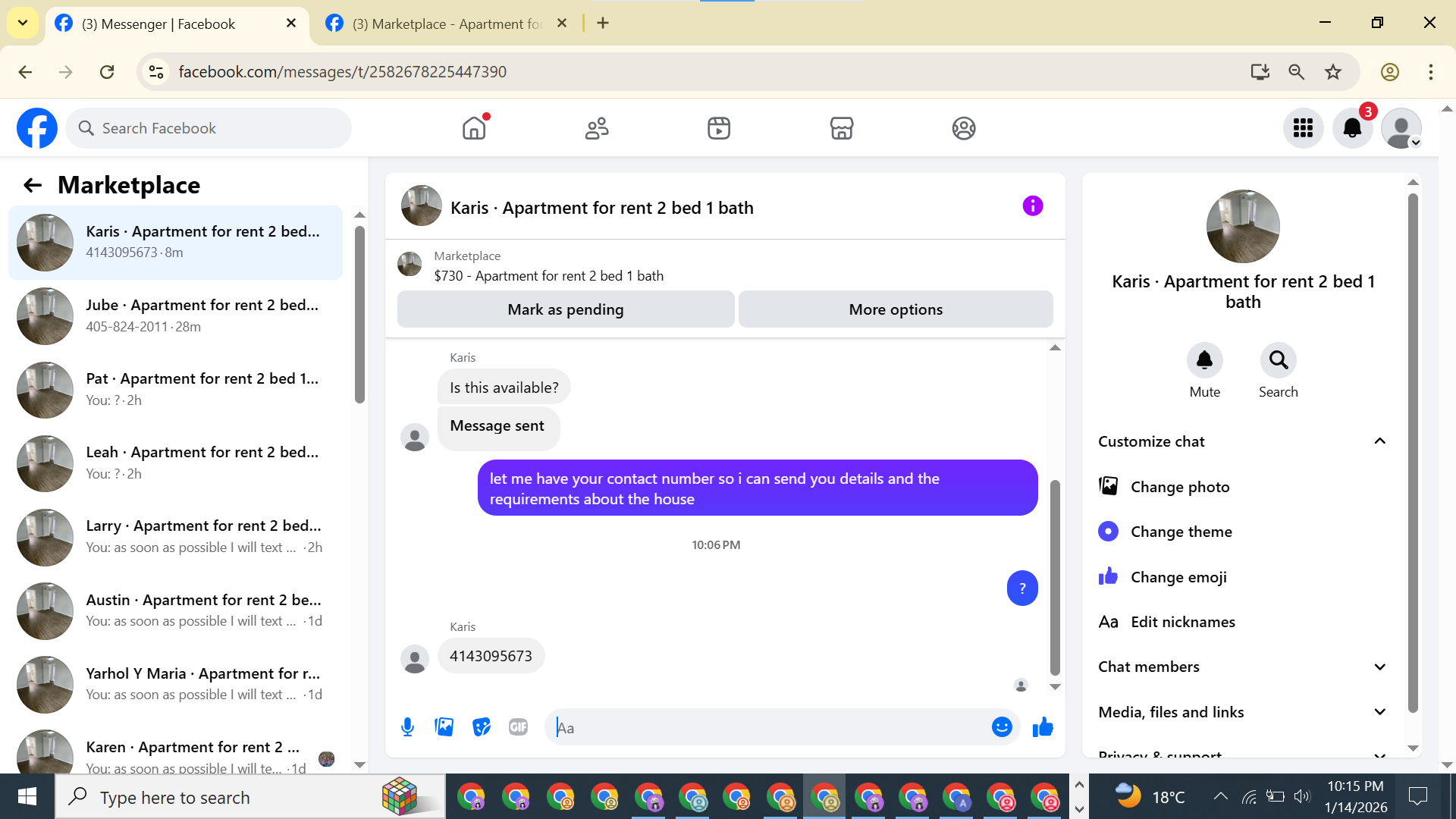Toggle conversation info panel icon

click(x=1032, y=206)
